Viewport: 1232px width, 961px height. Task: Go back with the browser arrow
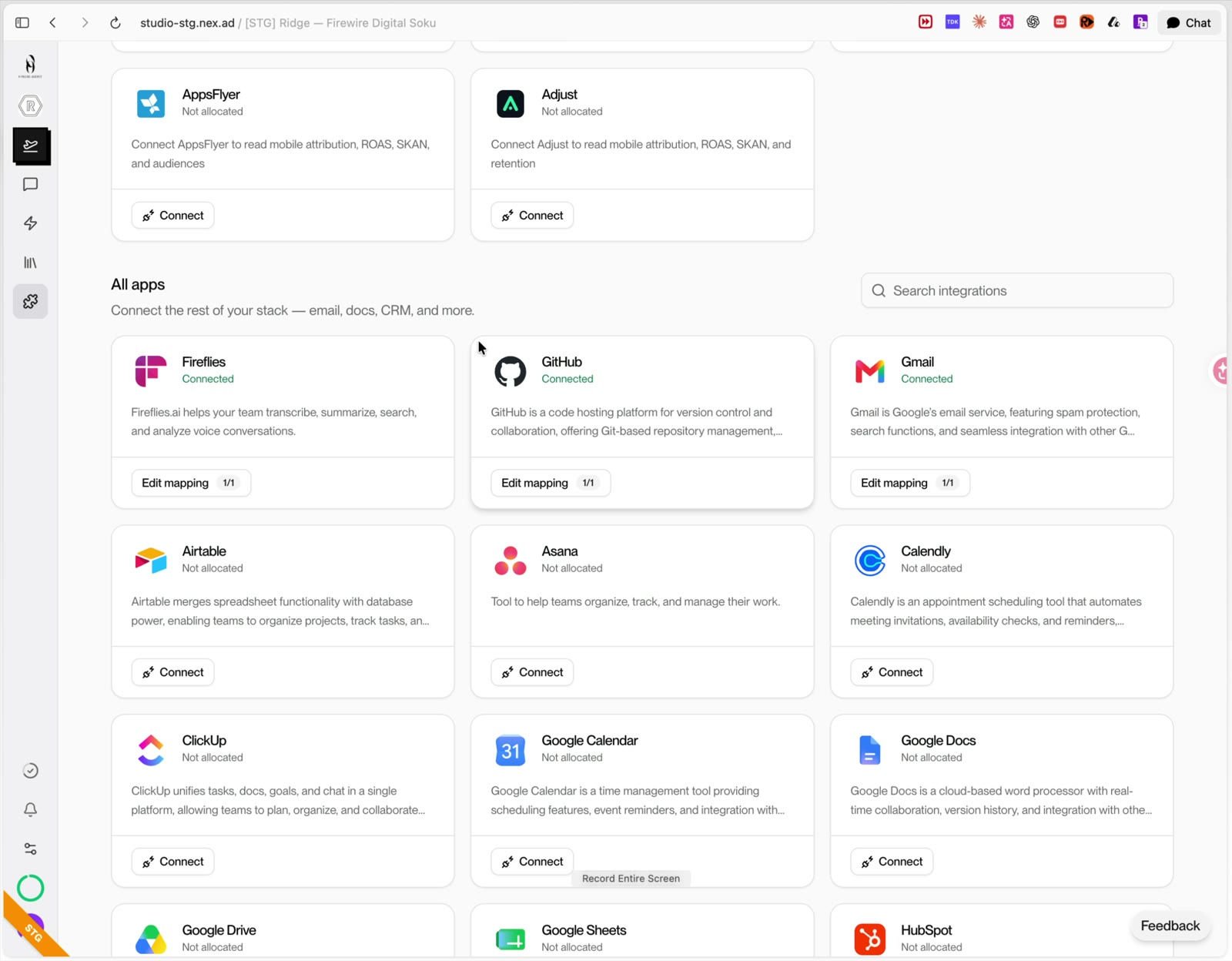point(52,23)
